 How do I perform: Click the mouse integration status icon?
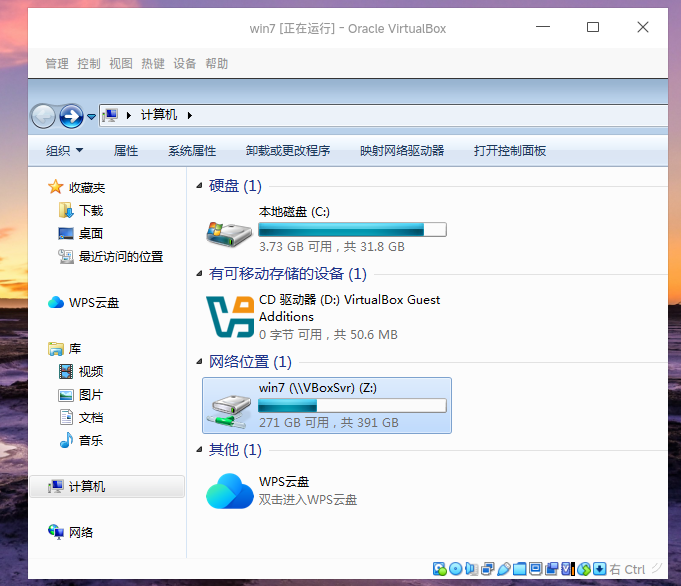pyautogui.click(x=584, y=569)
